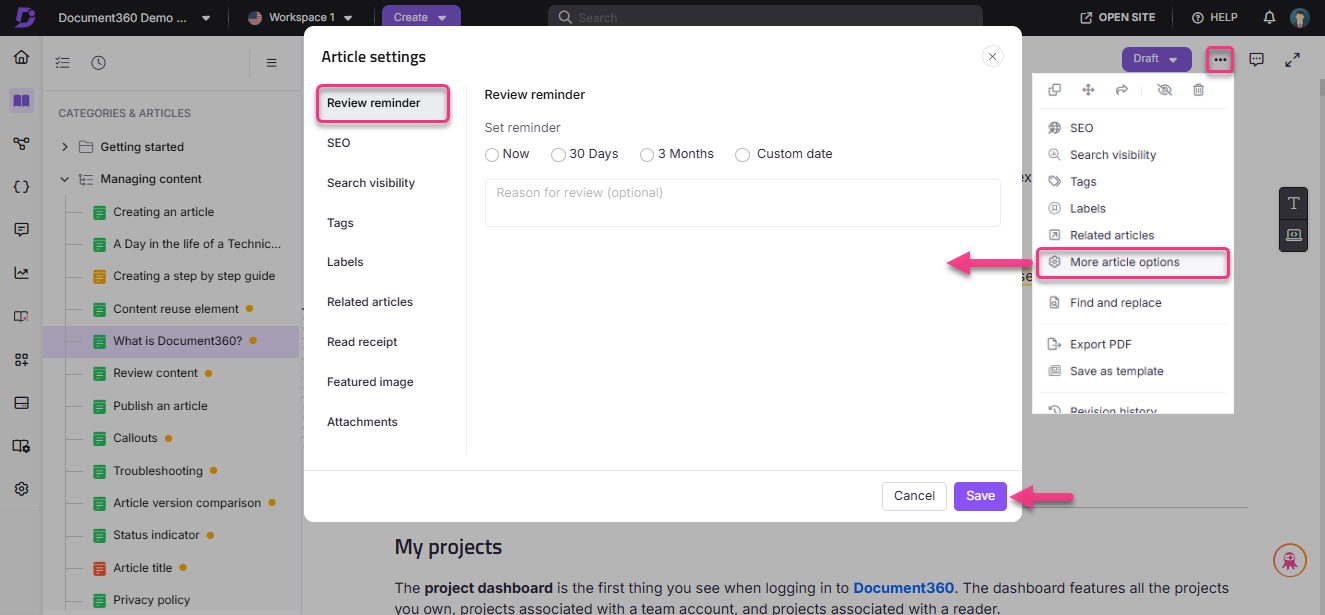Screen dimensions: 1325x615
Task: Click the Delete trash icon in context menu
Action: coord(1199,89)
